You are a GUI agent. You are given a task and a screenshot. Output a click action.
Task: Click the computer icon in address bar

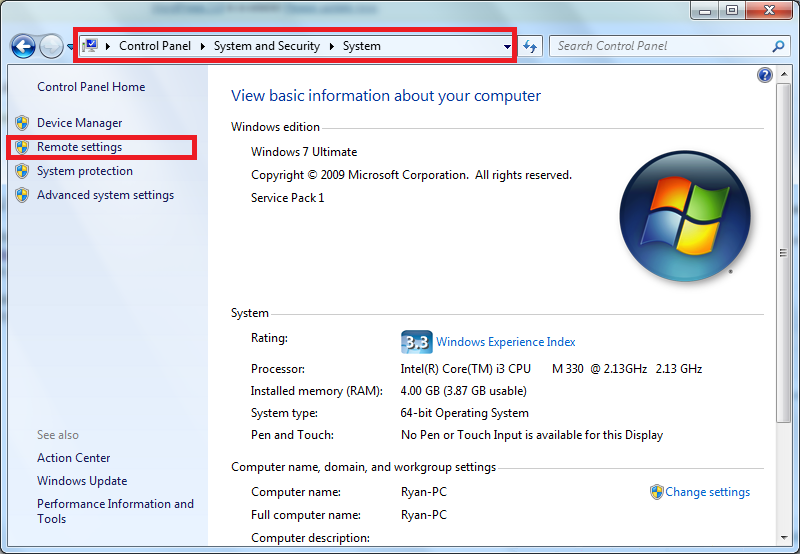(90, 46)
